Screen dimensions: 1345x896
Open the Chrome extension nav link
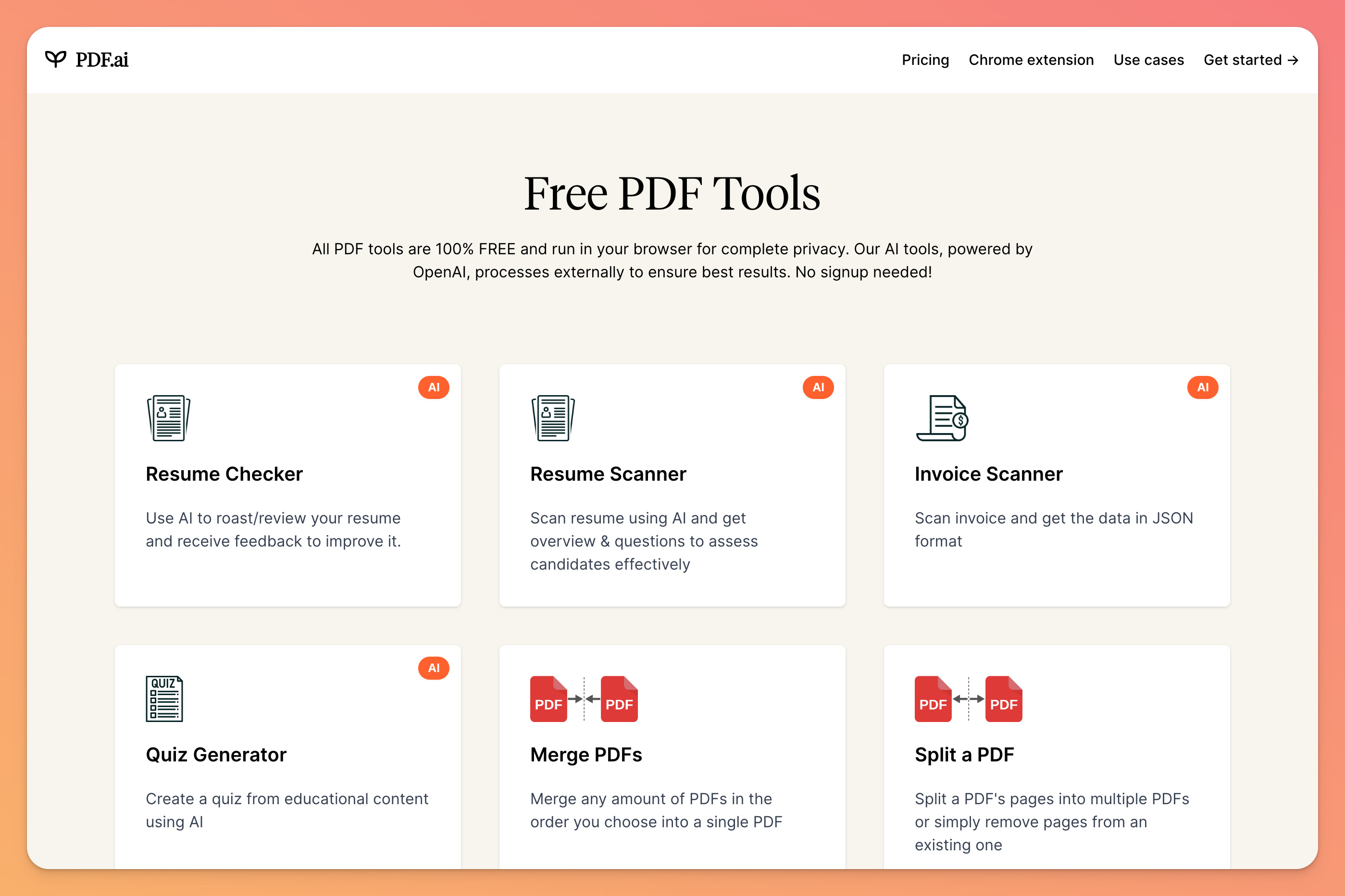point(1031,60)
